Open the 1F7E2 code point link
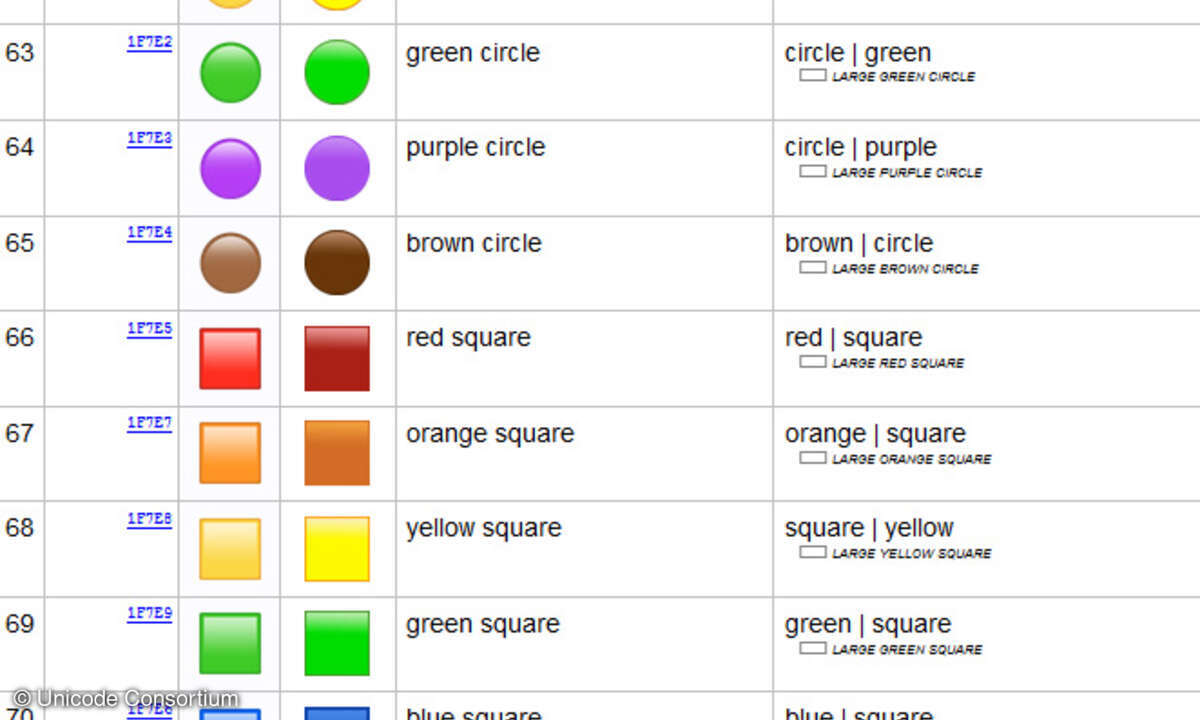 149,43
